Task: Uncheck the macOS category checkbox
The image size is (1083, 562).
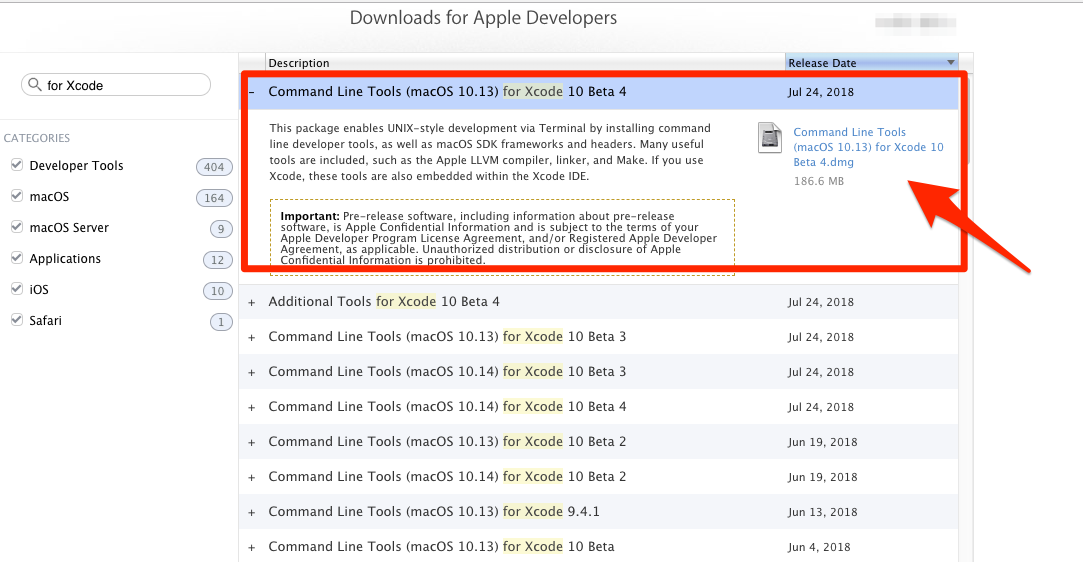Action: click(17, 195)
